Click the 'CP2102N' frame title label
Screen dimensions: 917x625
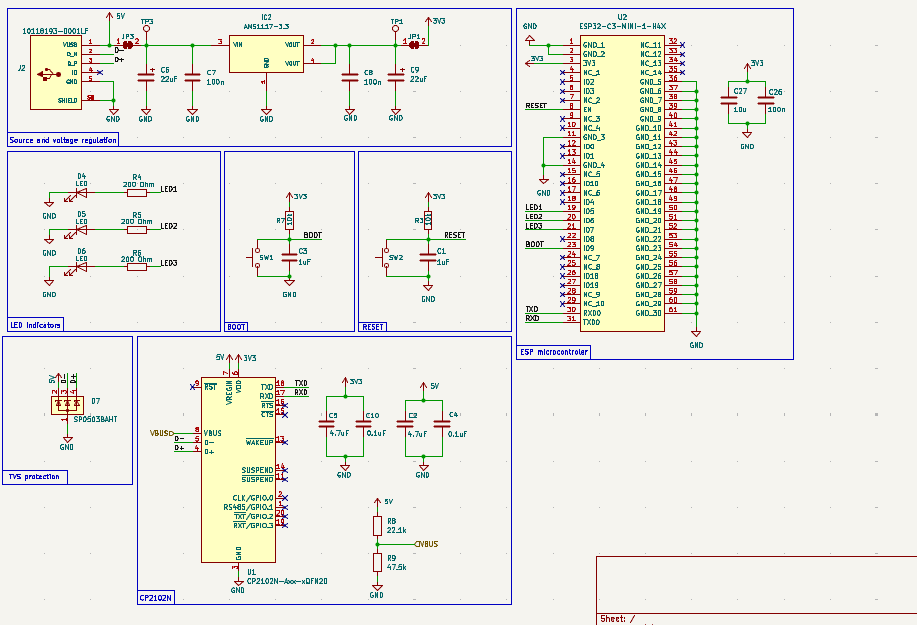(x=156, y=598)
